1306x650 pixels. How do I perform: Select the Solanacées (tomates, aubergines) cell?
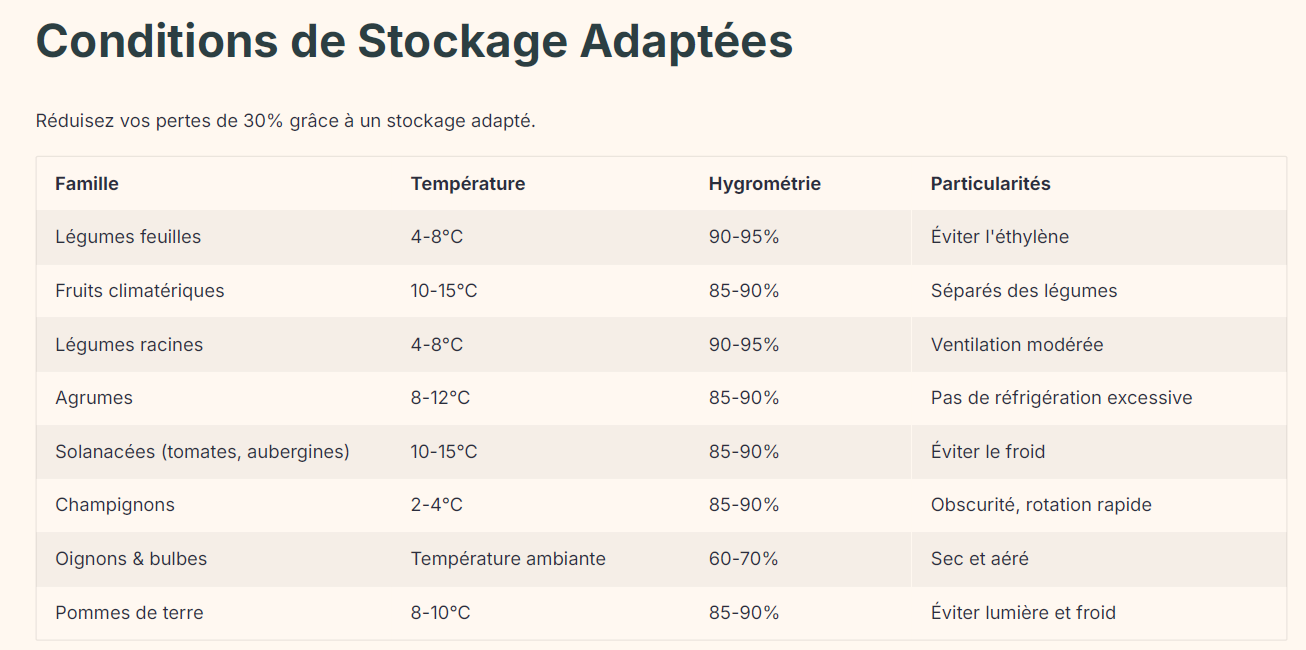pos(202,452)
